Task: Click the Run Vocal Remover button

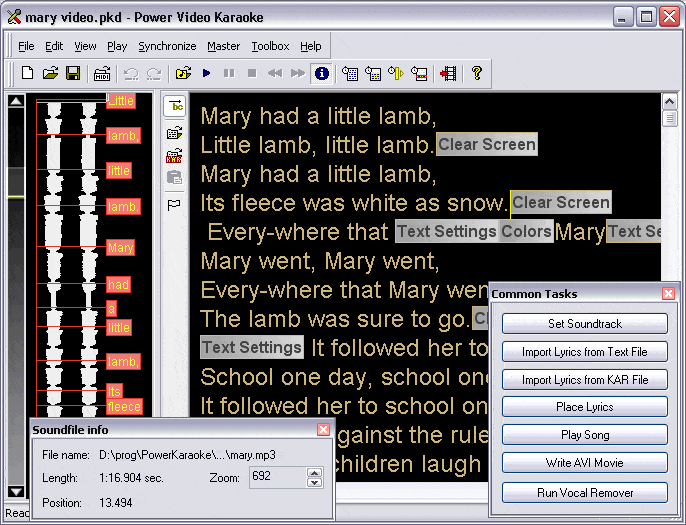Action: click(584, 492)
